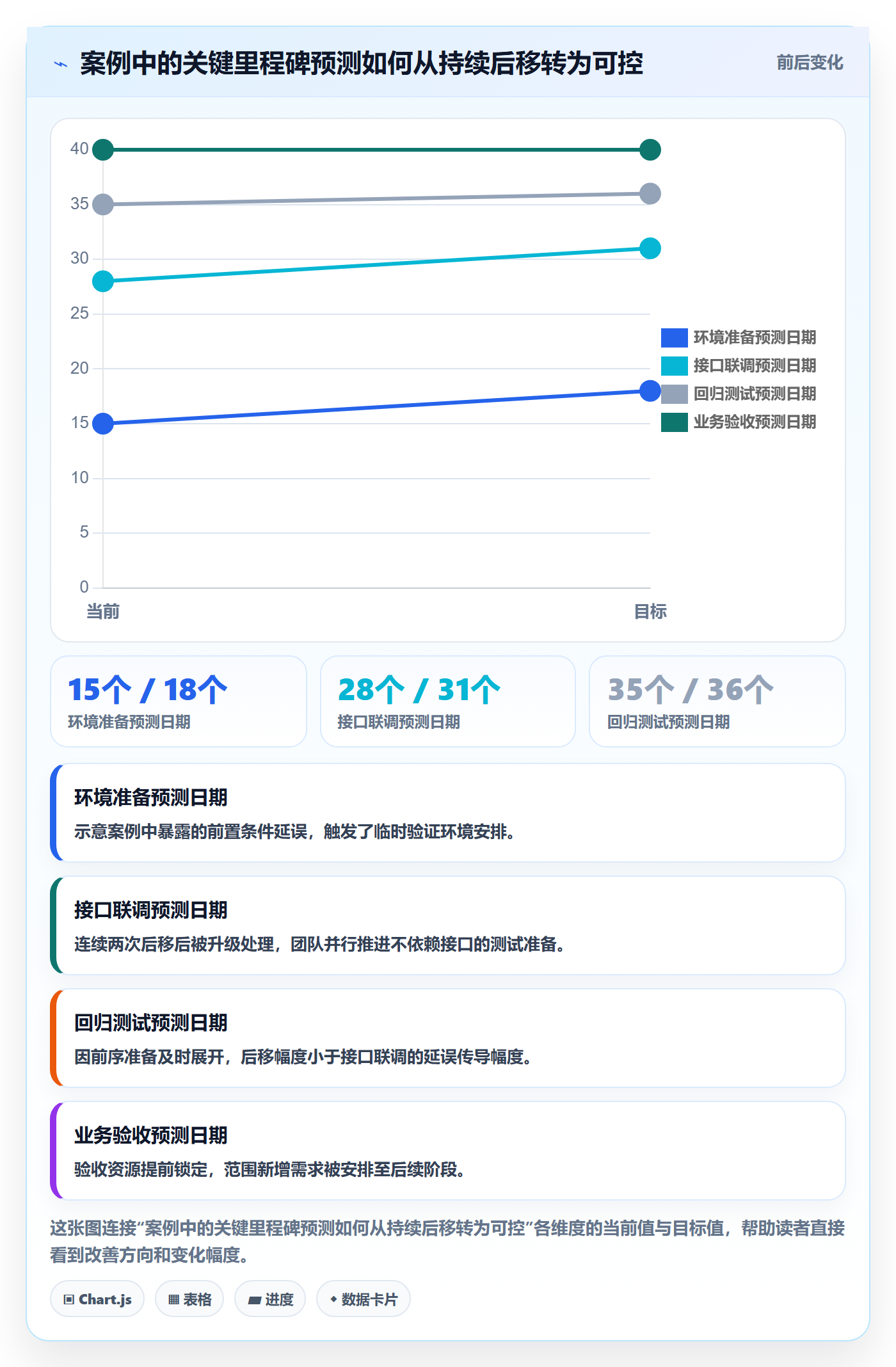Click the cyan data point at 当前 (28)
Screen dimensions: 896x1367
point(103,281)
